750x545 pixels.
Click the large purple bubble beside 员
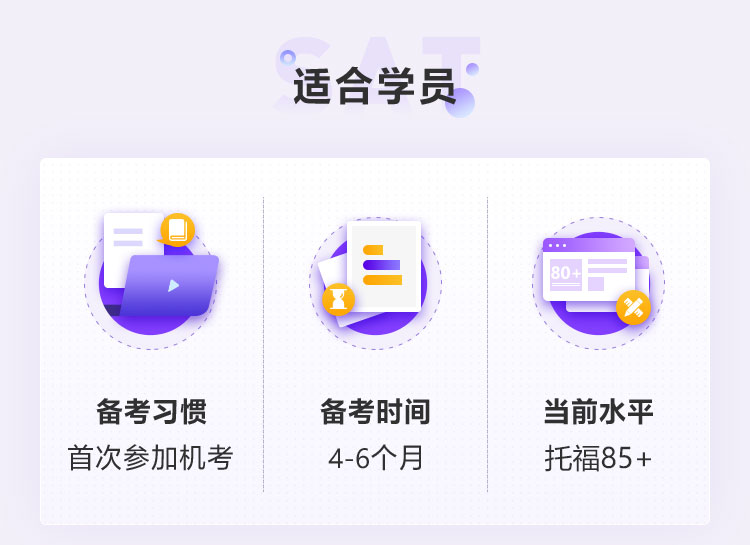click(x=460, y=102)
